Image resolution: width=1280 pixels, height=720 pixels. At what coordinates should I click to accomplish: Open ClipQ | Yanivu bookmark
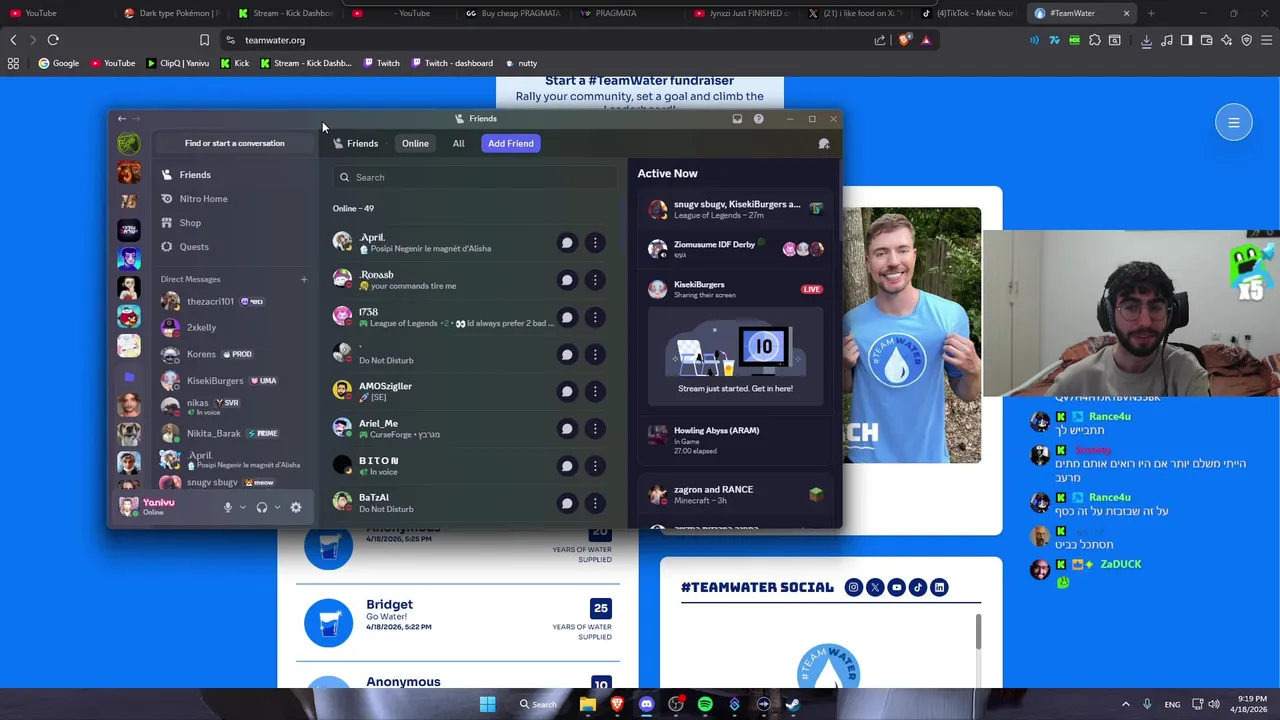click(178, 63)
